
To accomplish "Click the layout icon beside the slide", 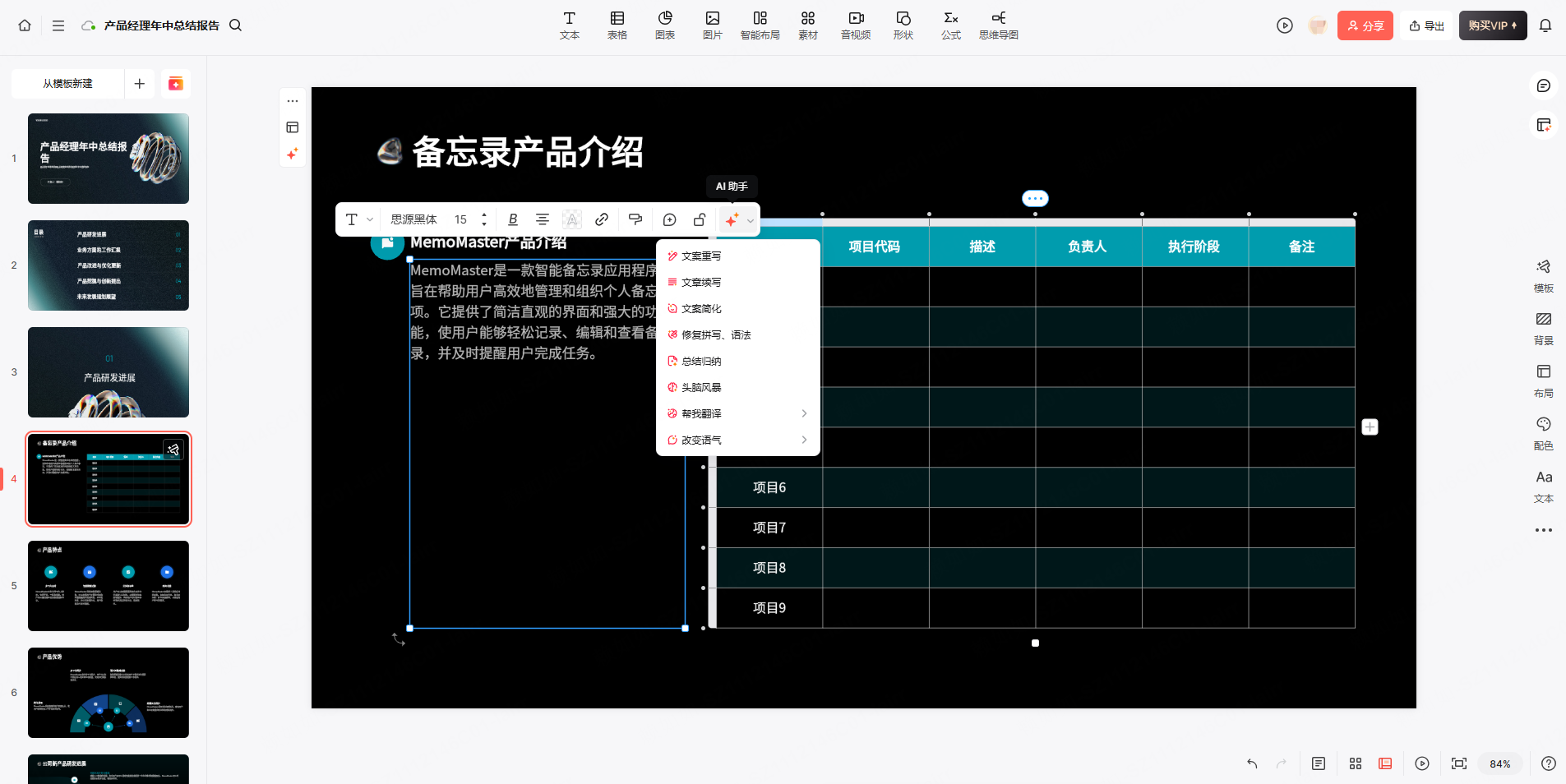I will click(x=293, y=127).
